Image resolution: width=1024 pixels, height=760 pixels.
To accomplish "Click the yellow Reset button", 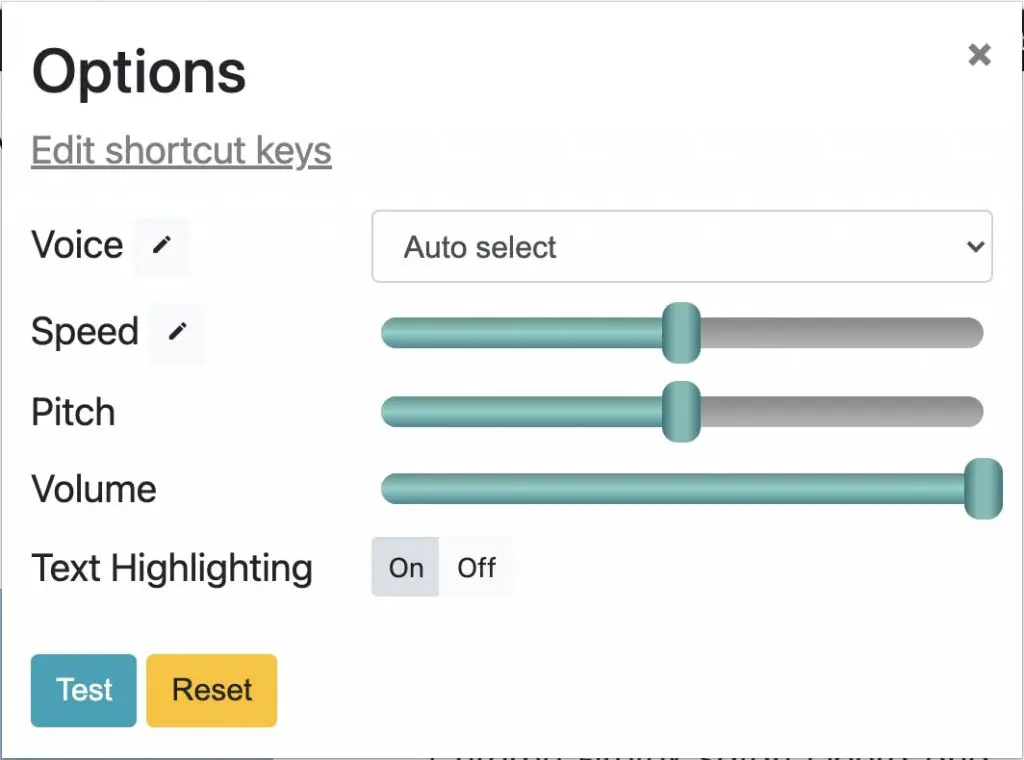I will click(212, 690).
